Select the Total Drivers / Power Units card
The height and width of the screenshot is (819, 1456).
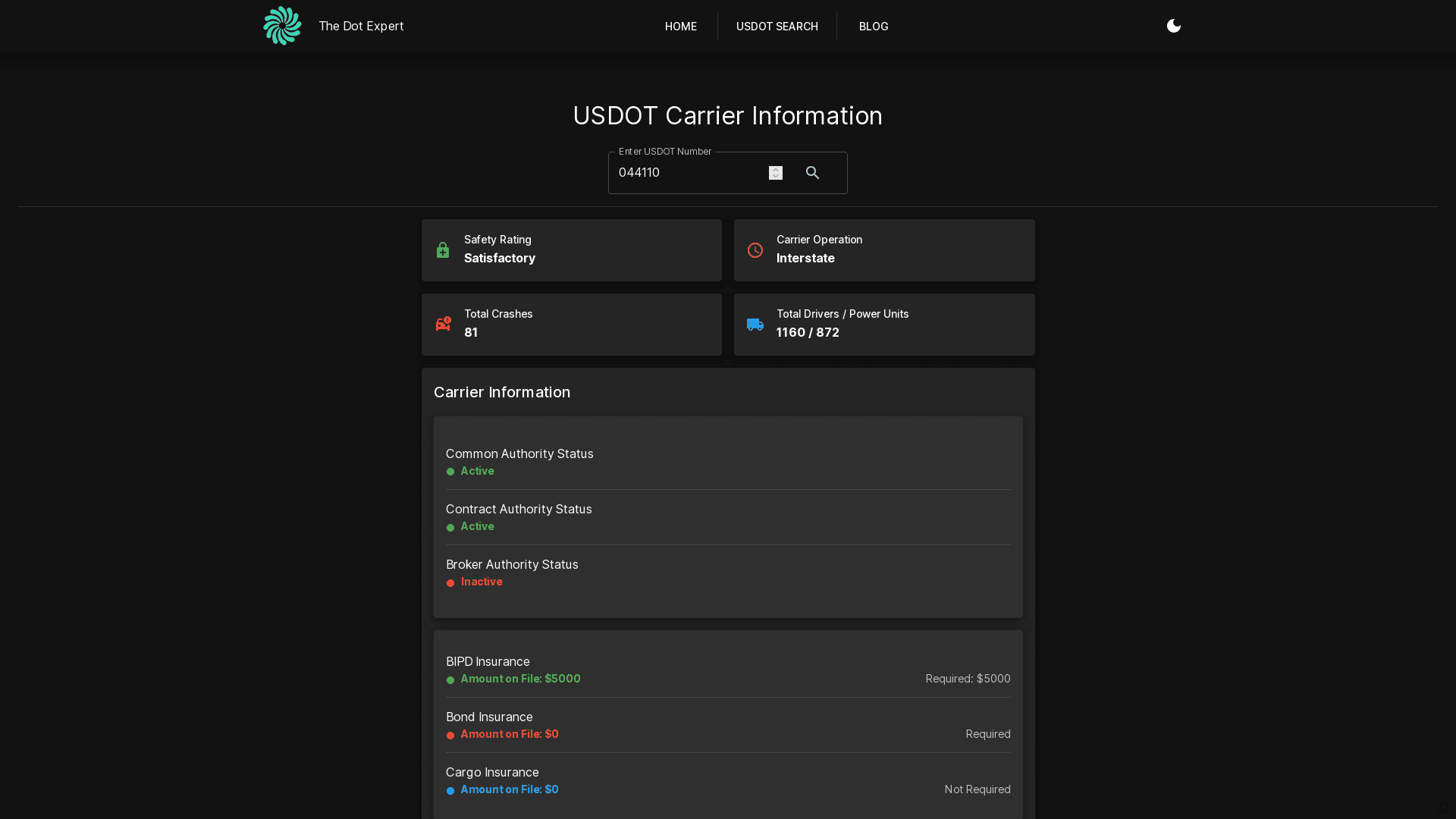[x=883, y=325]
